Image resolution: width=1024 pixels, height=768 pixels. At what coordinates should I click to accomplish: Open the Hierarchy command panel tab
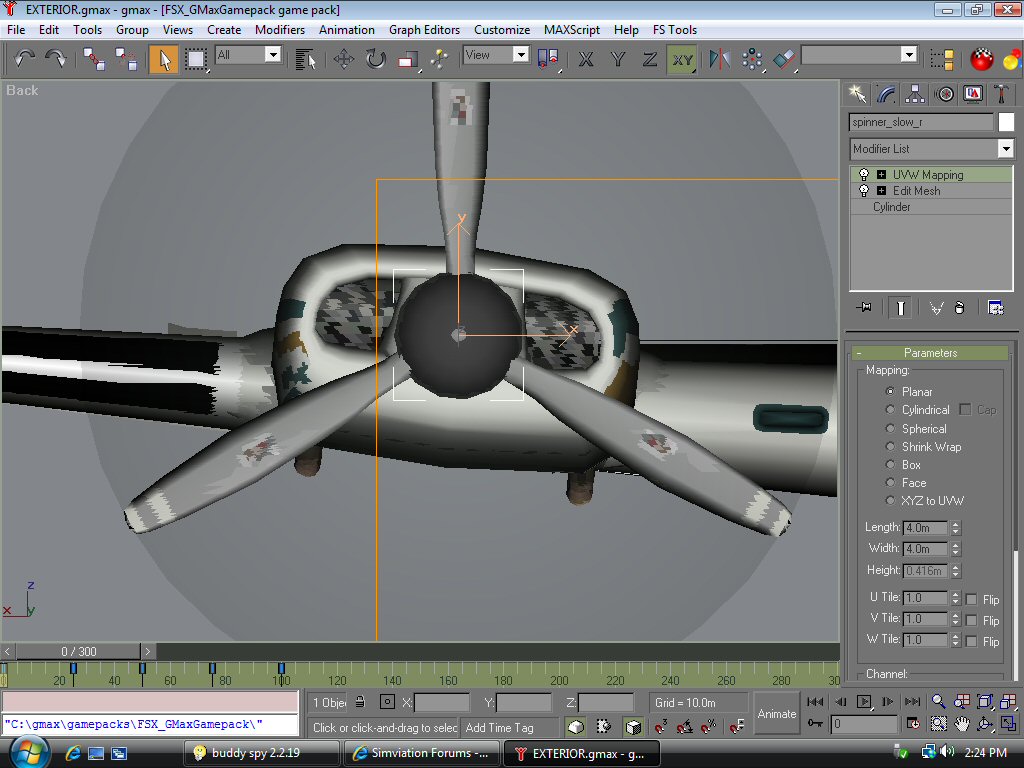coord(914,94)
